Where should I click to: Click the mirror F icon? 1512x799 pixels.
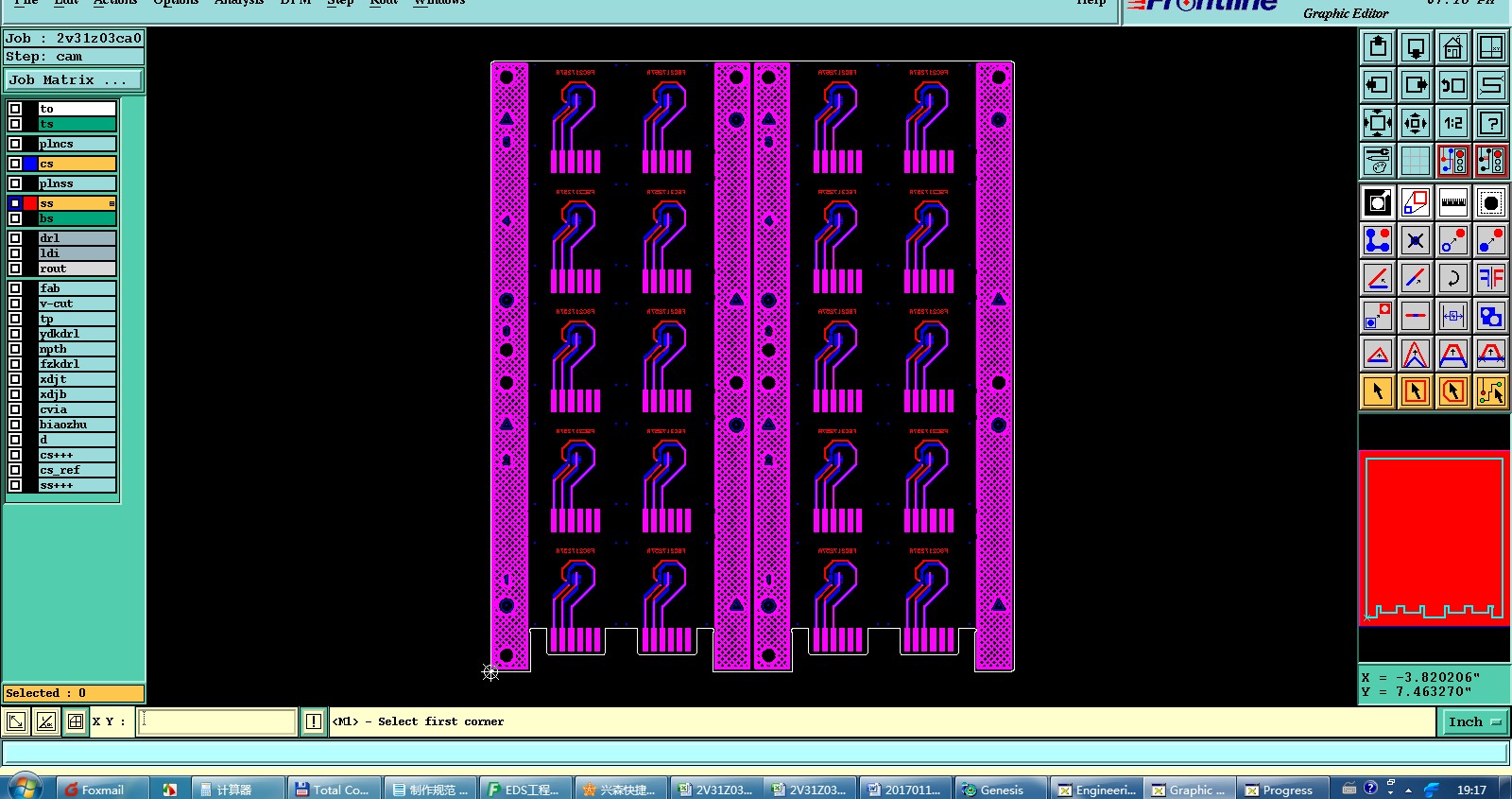(1491, 278)
